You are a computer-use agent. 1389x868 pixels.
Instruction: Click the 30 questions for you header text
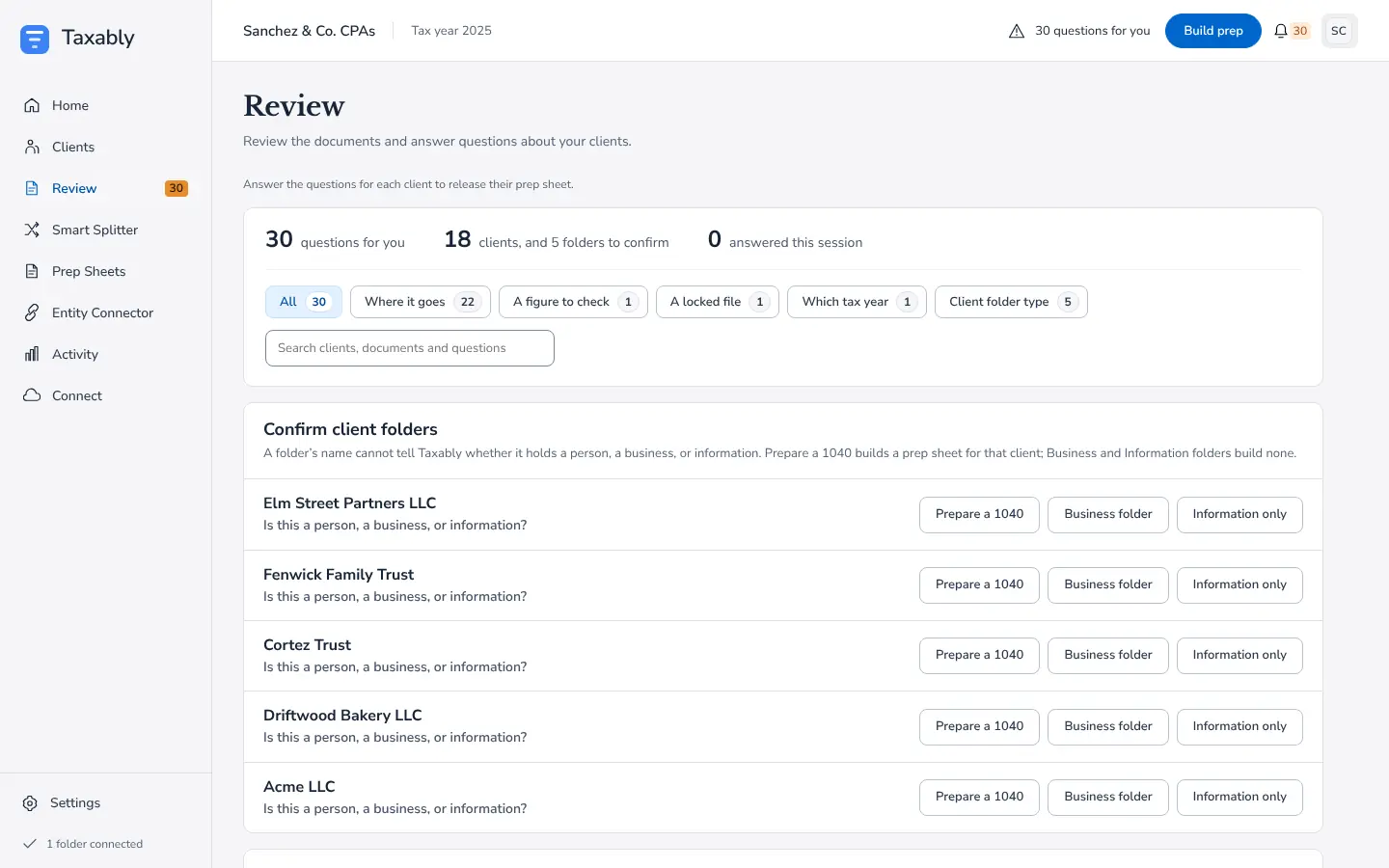[1092, 31]
